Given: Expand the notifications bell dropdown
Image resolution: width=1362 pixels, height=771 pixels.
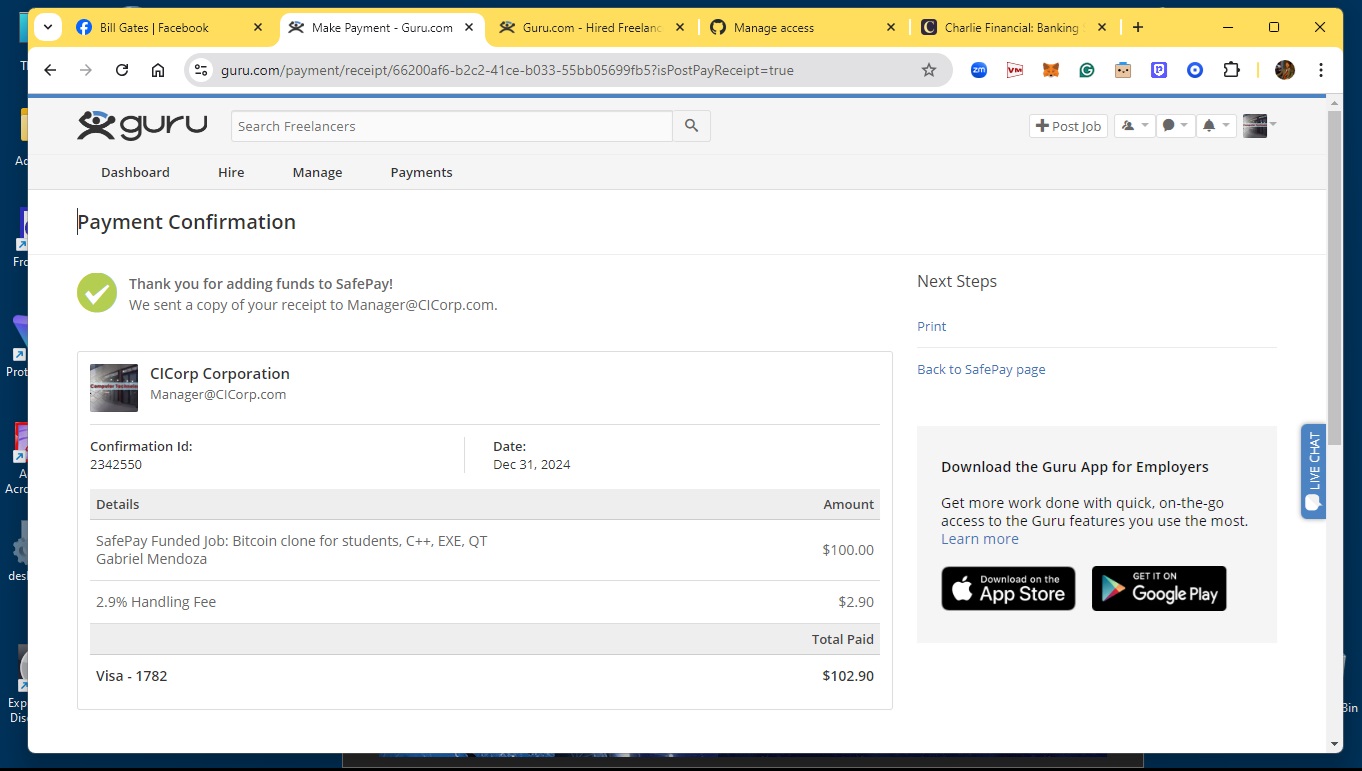Looking at the screenshot, I should click(x=1216, y=126).
